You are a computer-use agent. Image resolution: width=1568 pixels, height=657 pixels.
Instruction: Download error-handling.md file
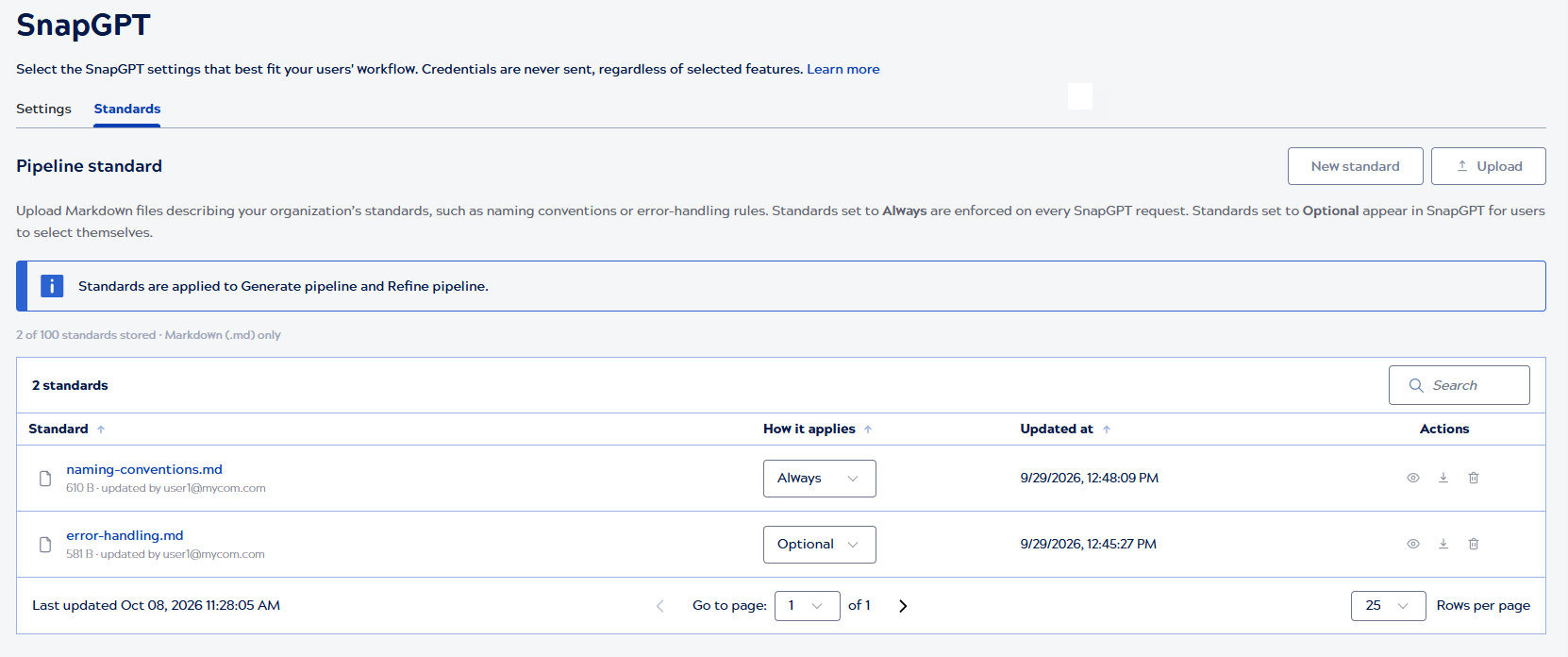click(x=1443, y=544)
